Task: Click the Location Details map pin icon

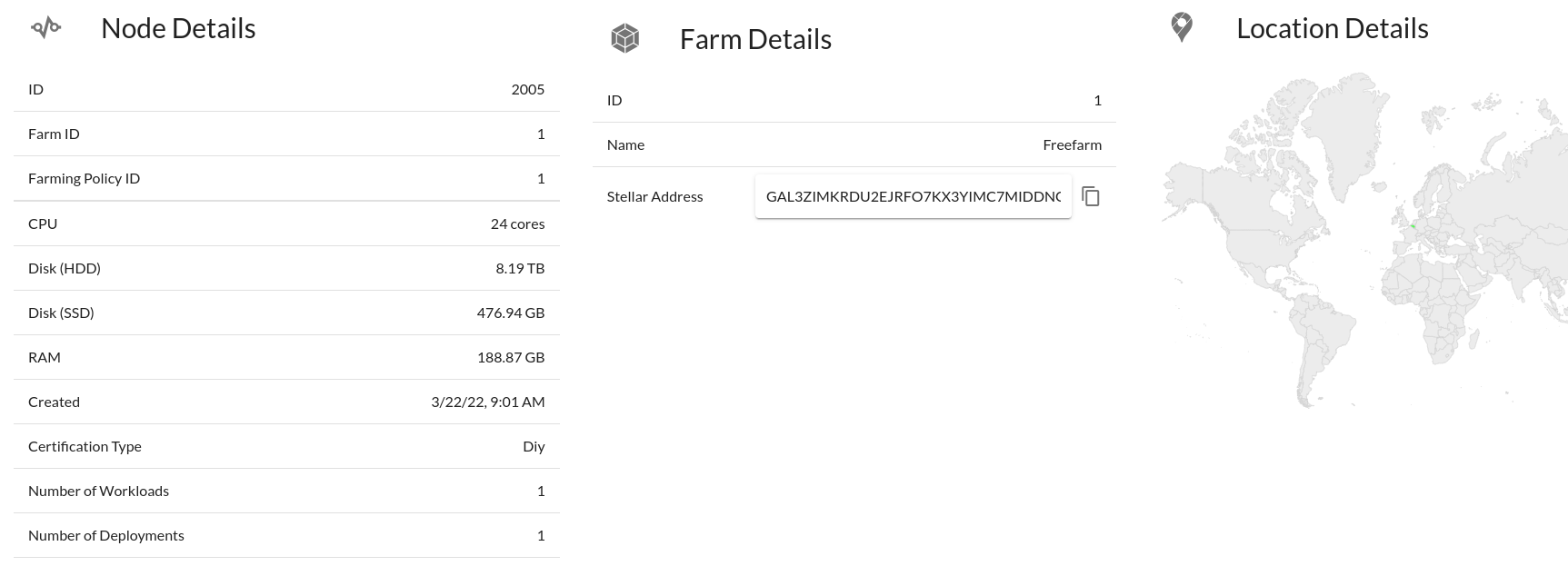Action: (1182, 27)
